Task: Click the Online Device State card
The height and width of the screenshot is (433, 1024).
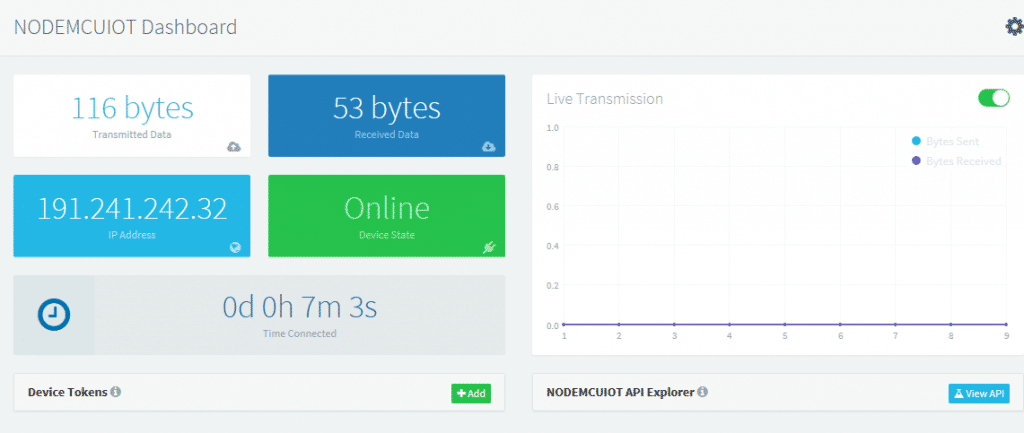Action: (386, 215)
